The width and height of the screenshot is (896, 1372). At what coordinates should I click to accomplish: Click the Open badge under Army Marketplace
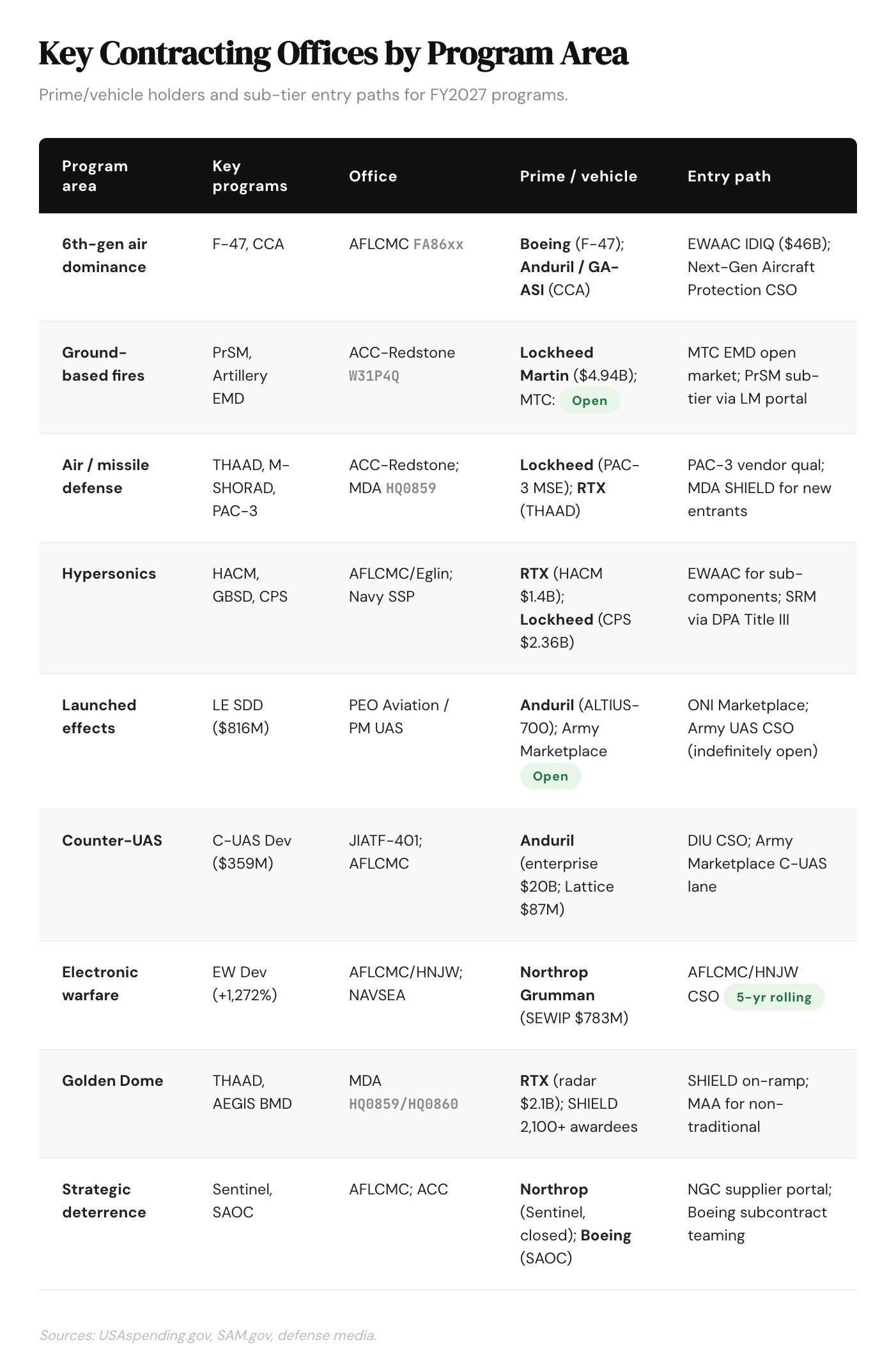(550, 776)
